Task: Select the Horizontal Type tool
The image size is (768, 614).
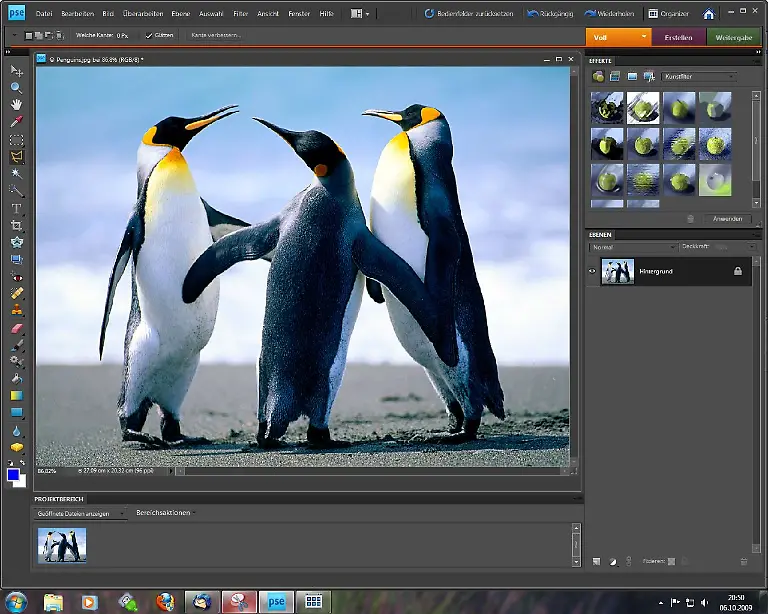Action: pyautogui.click(x=16, y=208)
